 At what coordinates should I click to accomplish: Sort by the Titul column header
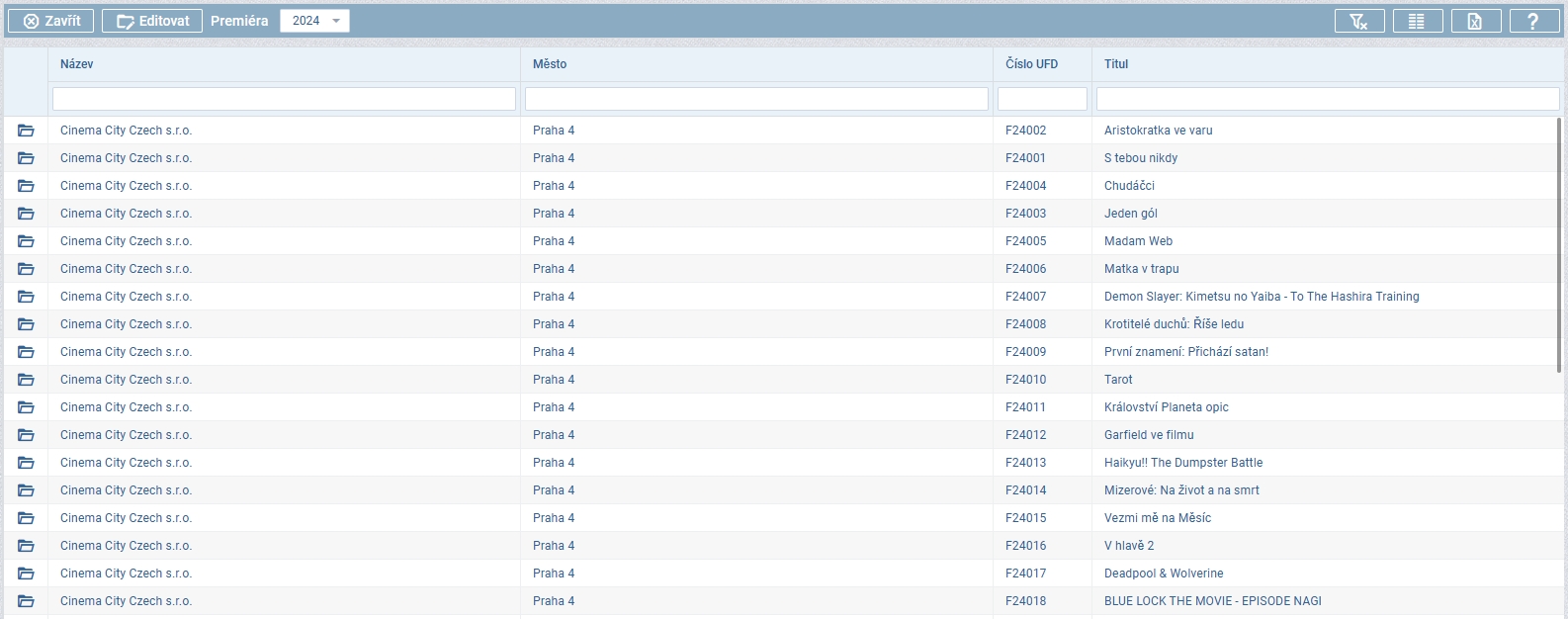pyautogui.click(x=1116, y=64)
